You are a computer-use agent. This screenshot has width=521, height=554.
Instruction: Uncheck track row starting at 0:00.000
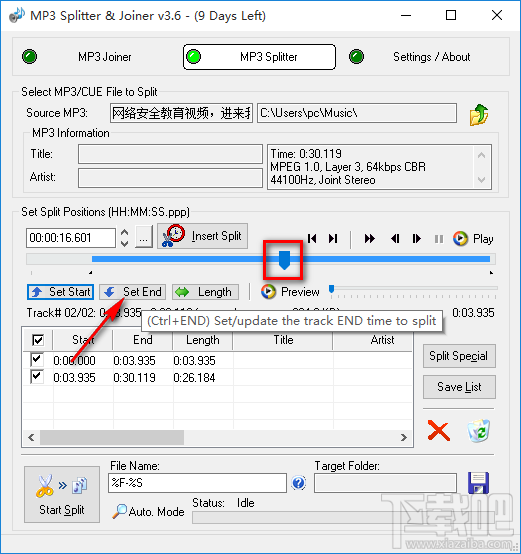37,360
